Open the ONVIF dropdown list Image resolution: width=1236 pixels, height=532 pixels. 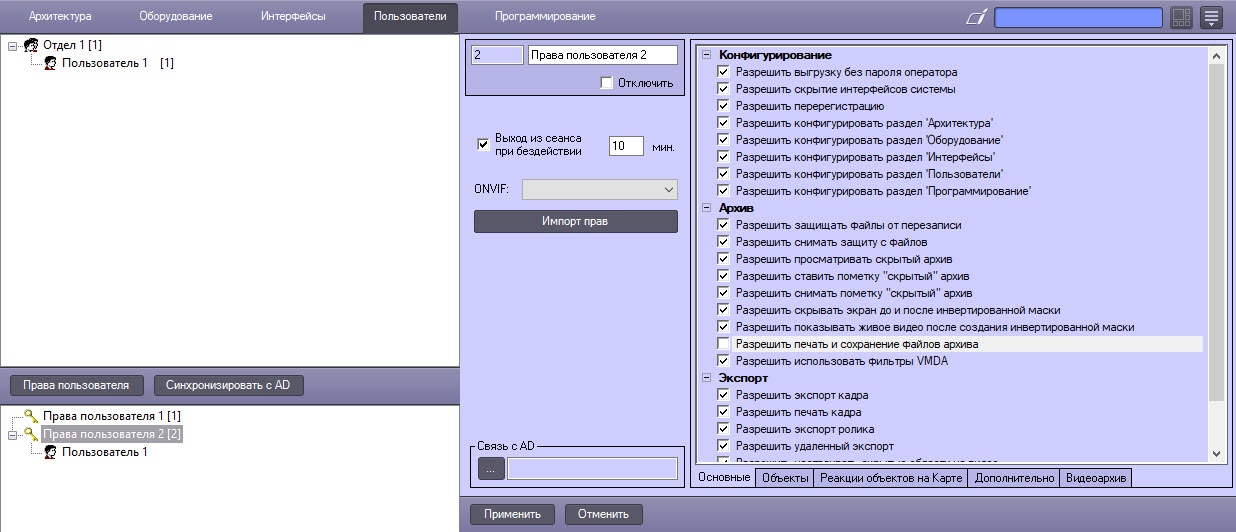(x=599, y=189)
